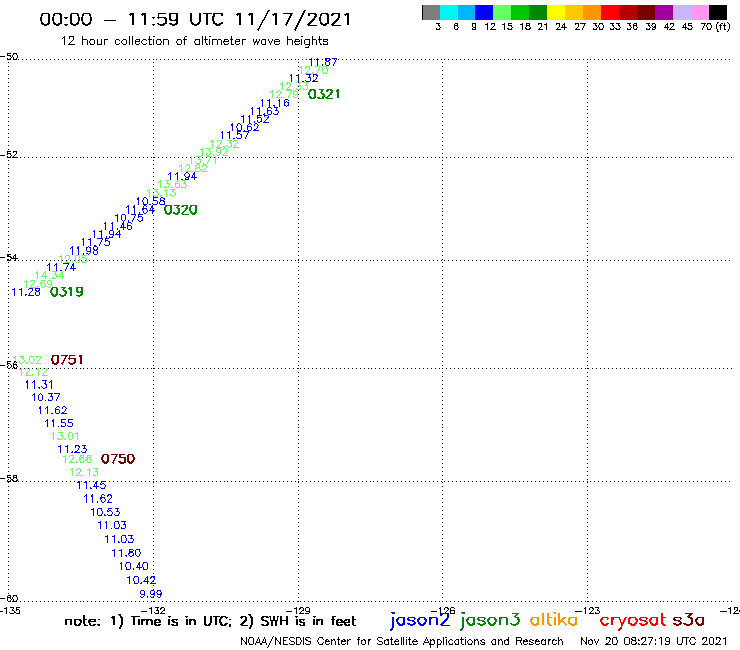This screenshot has width=740, height=650.
Task: Click the 11.87 wave height value
Action: click(323, 62)
